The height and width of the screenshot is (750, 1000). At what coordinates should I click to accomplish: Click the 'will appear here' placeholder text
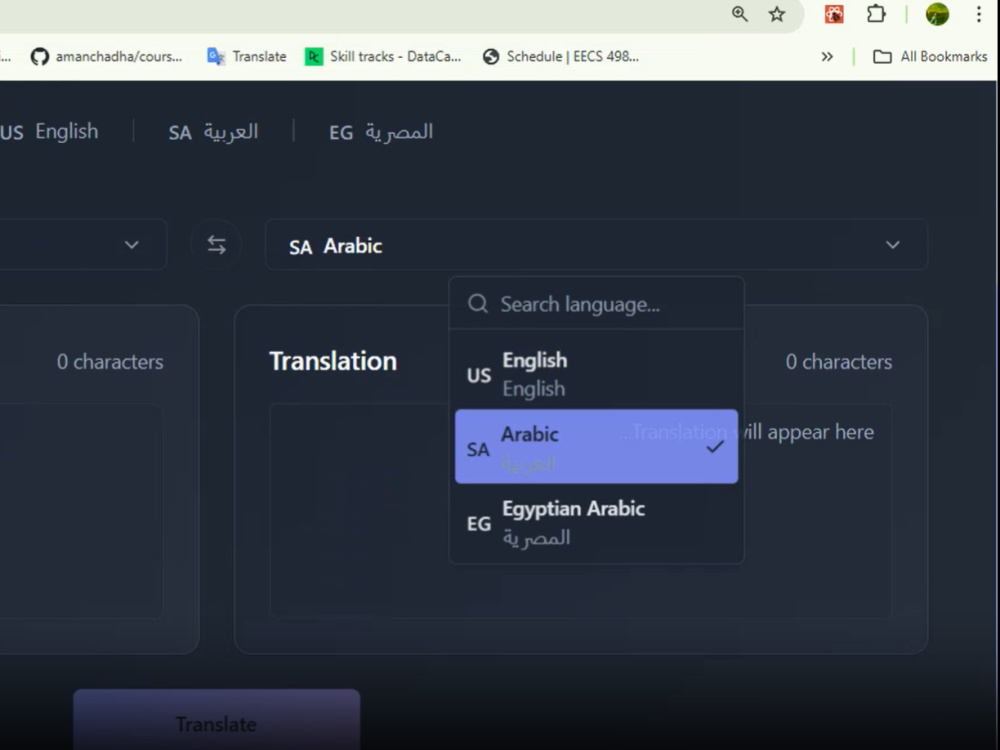pos(808,432)
